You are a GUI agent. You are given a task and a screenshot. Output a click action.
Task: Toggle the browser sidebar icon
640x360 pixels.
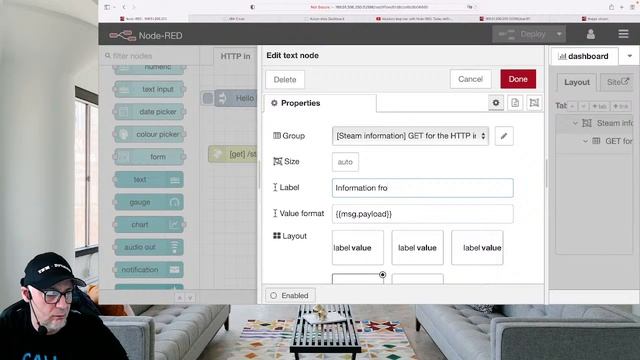point(107,7)
